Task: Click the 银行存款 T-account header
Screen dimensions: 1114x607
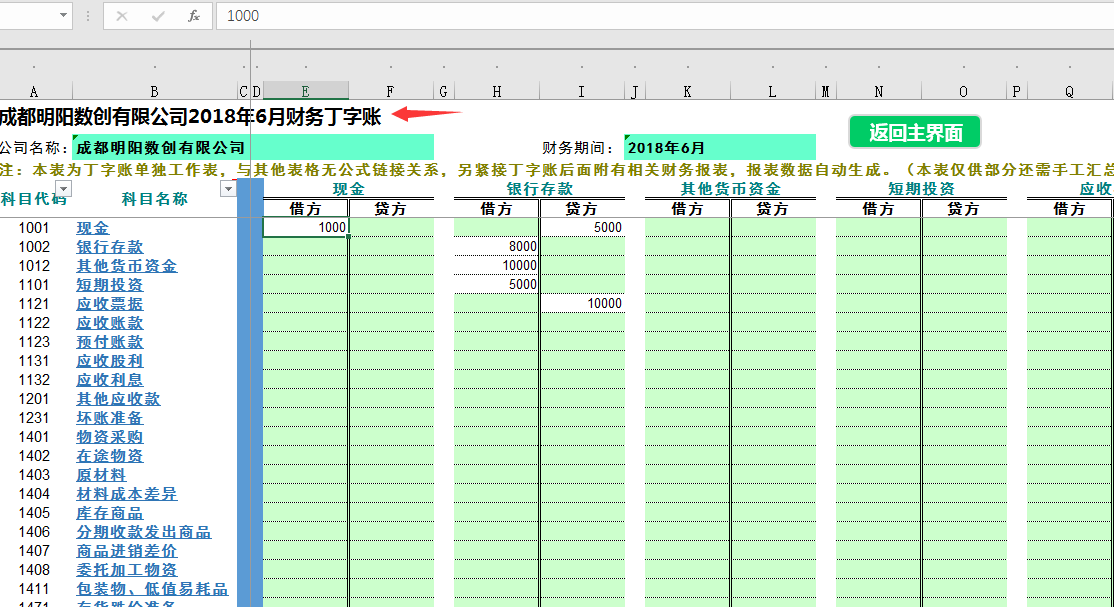Action: [539, 189]
